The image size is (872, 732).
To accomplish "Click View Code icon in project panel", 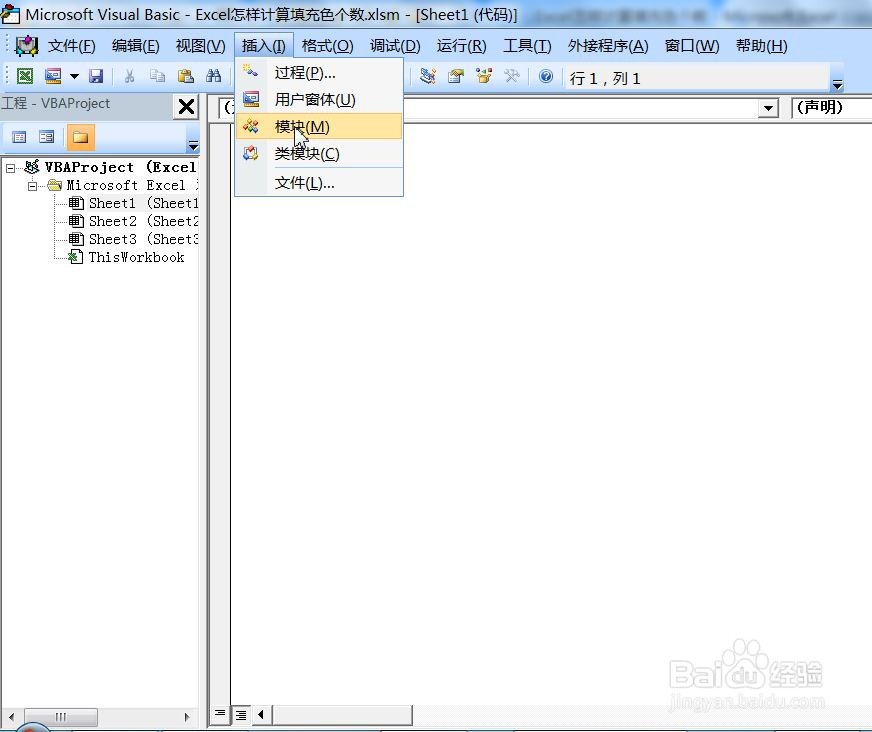I will pos(19,137).
